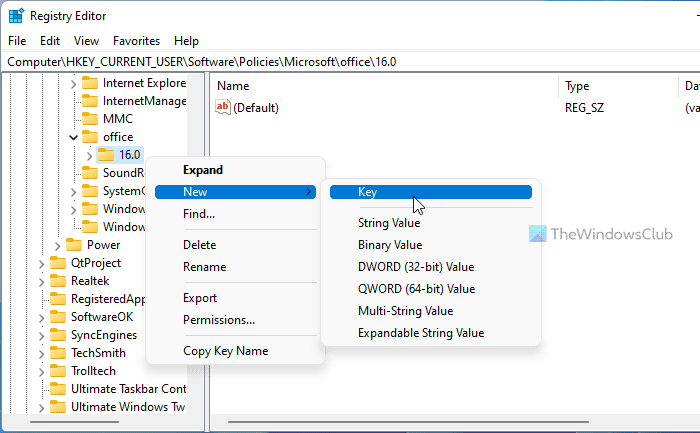Select the Realtek key label
This screenshot has width=700, height=433.
click(90, 281)
